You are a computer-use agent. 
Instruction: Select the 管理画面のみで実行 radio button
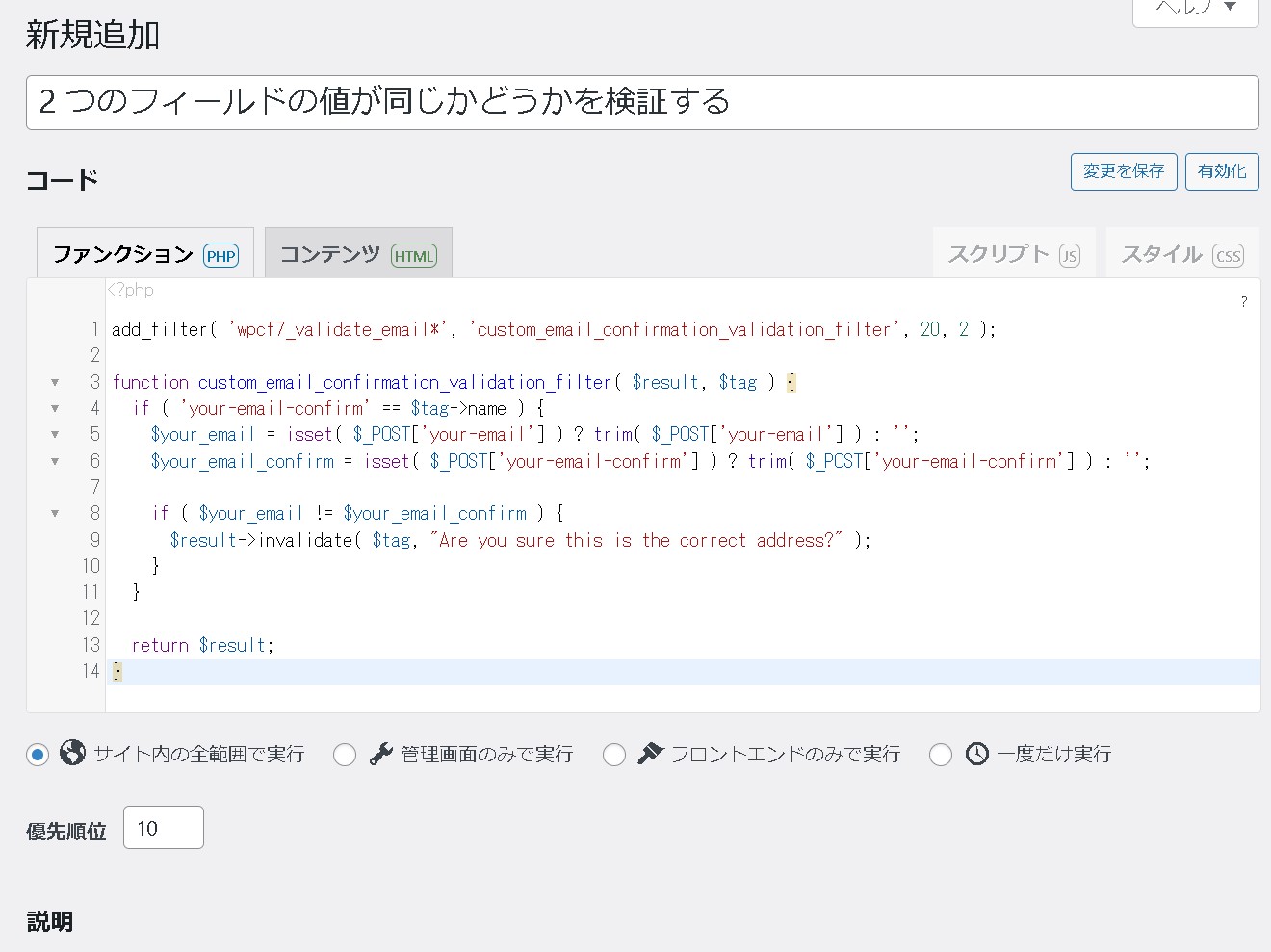pos(345,754)
